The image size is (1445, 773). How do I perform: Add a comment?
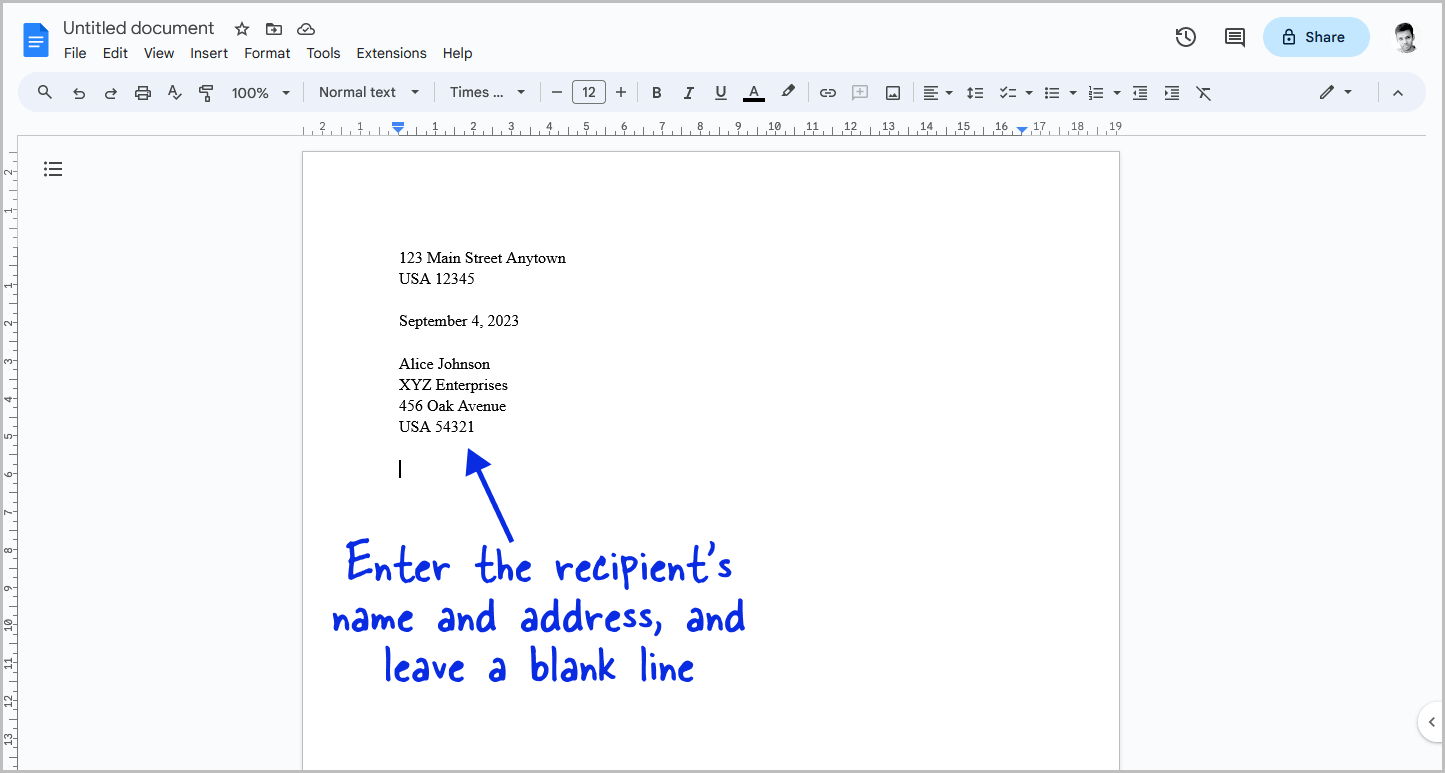859,91
